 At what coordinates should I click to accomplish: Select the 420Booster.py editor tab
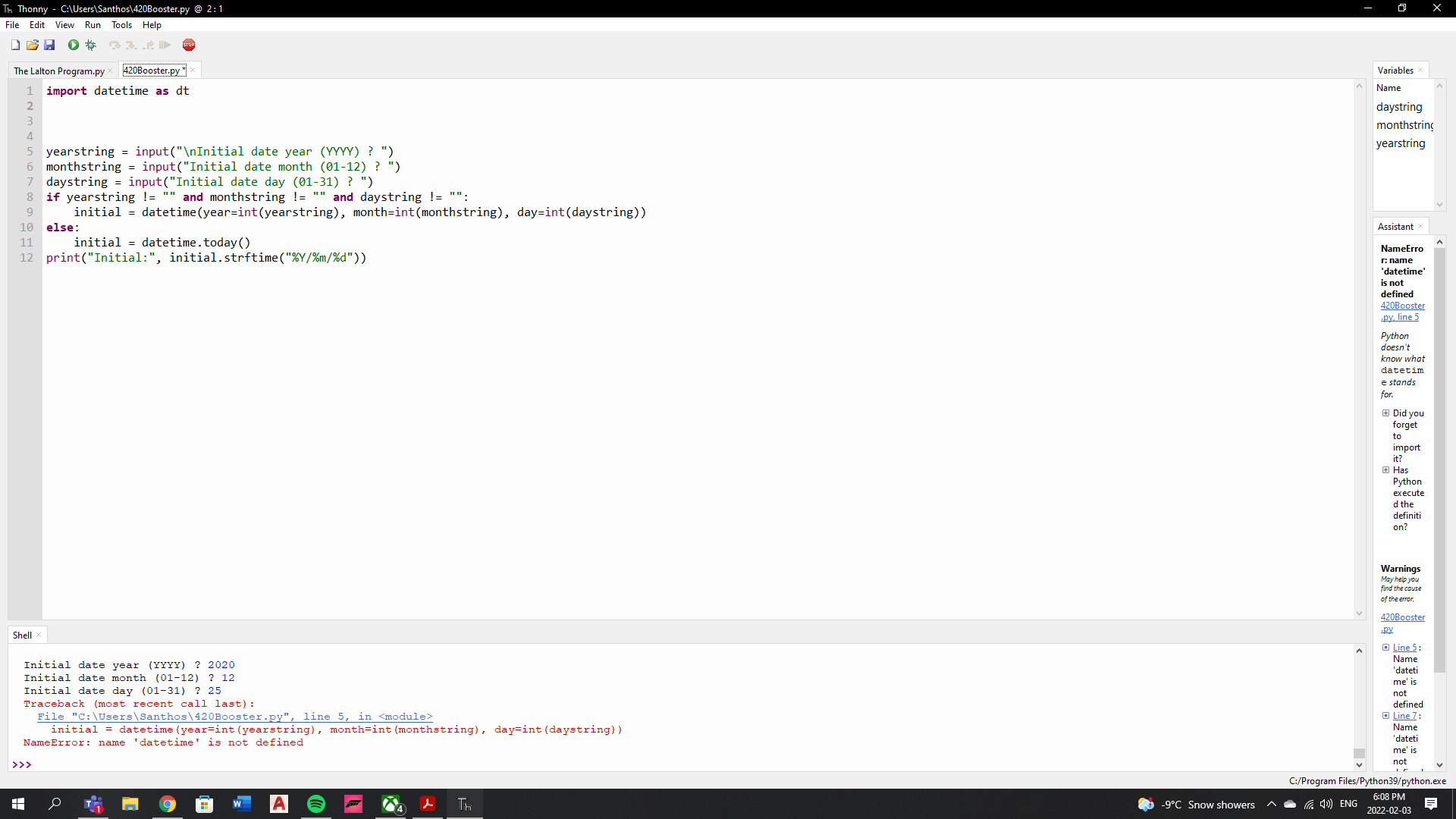coord(154,71)
